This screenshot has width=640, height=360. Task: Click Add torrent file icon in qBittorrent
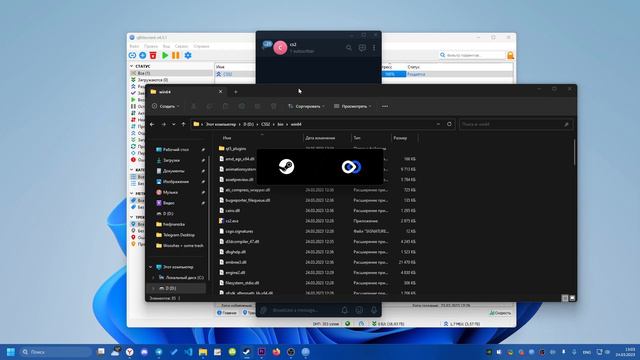142,55
